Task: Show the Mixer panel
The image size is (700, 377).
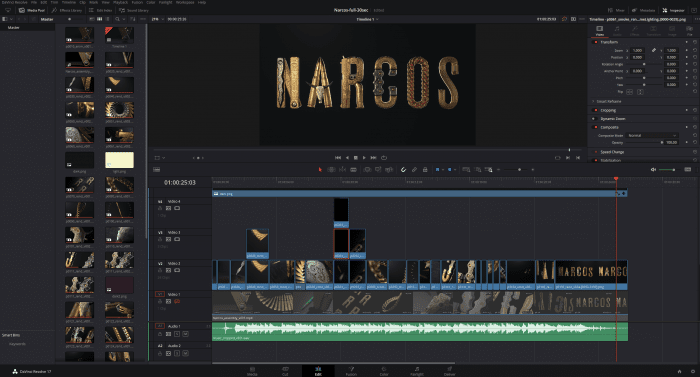Action: point(616,10)
